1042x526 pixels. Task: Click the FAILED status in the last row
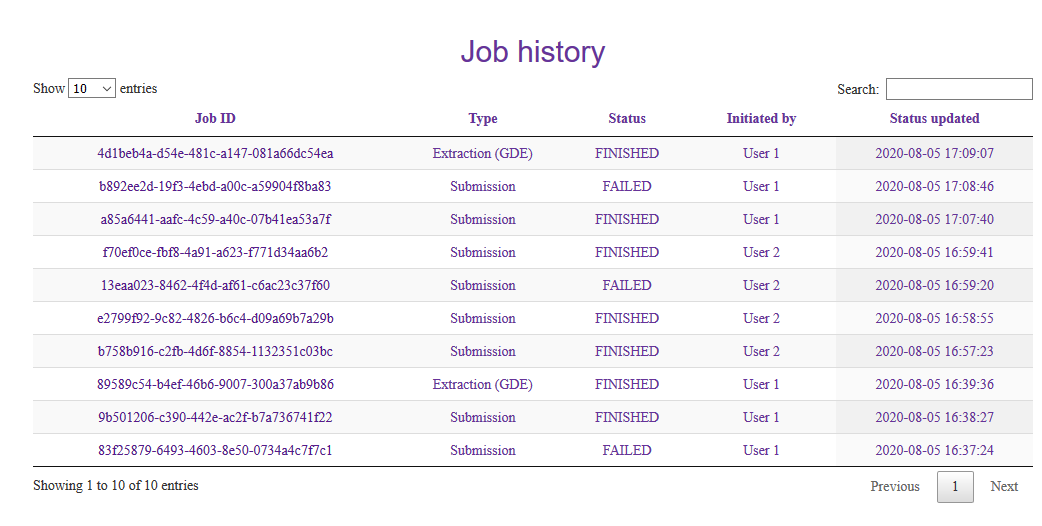coord(627,450)
